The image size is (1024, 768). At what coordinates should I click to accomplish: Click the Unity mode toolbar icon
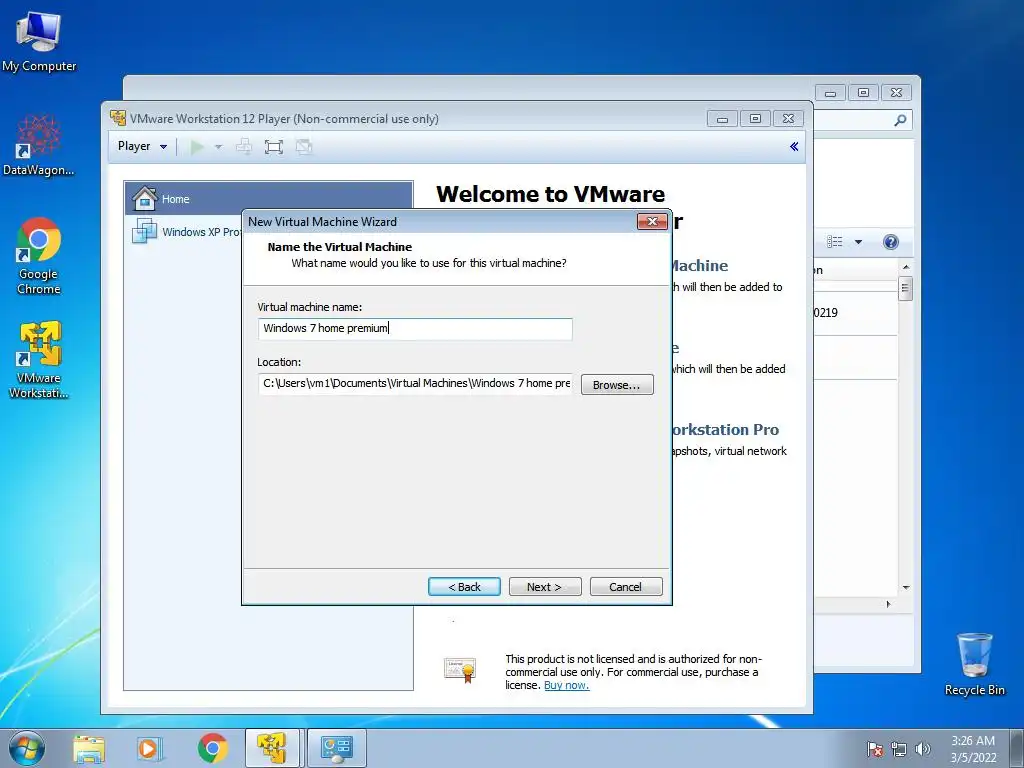pos(304,147)
